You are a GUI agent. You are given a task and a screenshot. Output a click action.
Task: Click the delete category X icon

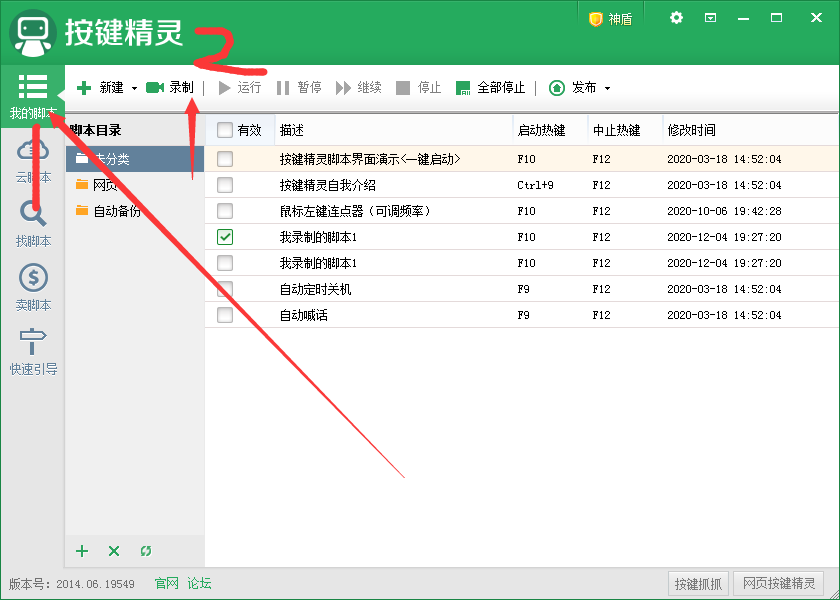click(x=114, y=551)
